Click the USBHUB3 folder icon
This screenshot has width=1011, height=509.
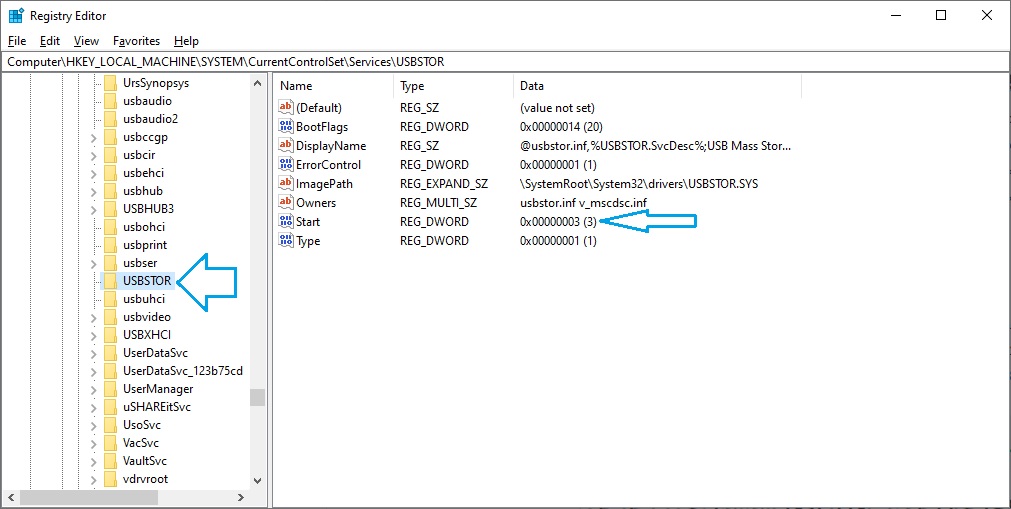110,209
